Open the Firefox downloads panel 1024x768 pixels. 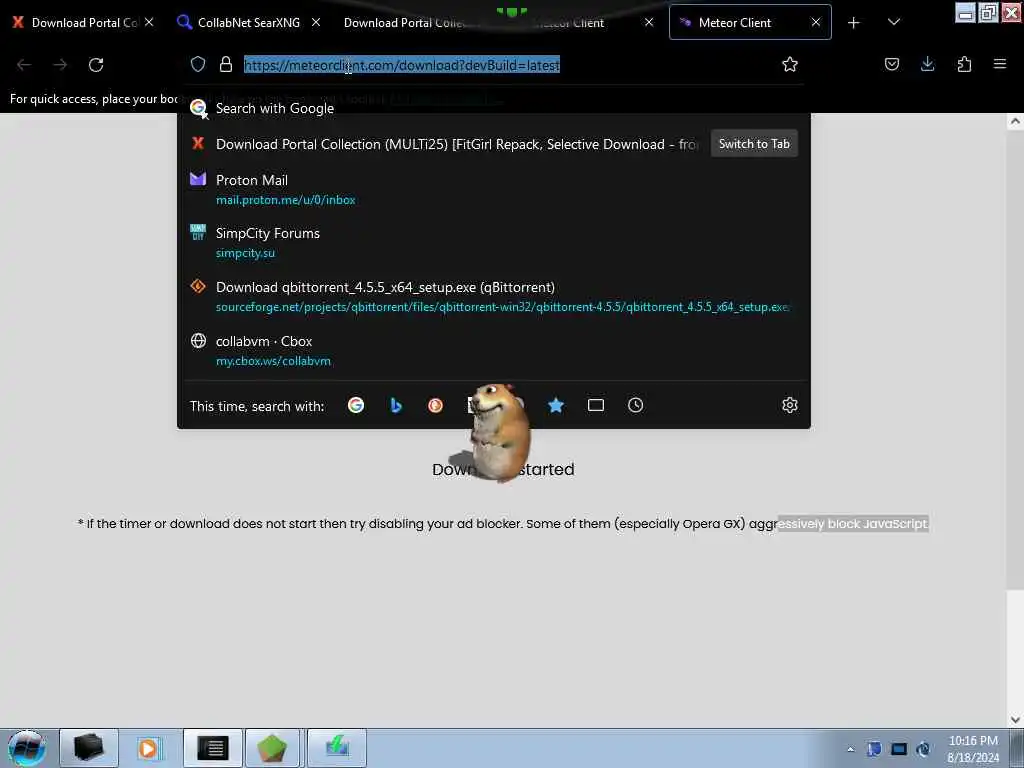[927, 64]
